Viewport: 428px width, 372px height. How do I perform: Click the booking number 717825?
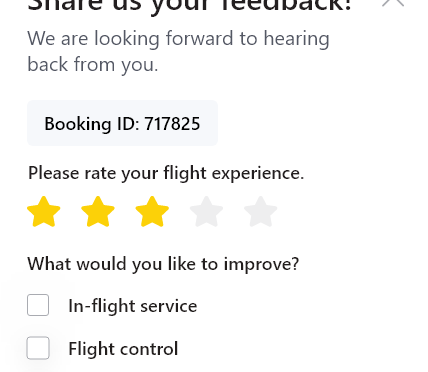tap(172, 124)
